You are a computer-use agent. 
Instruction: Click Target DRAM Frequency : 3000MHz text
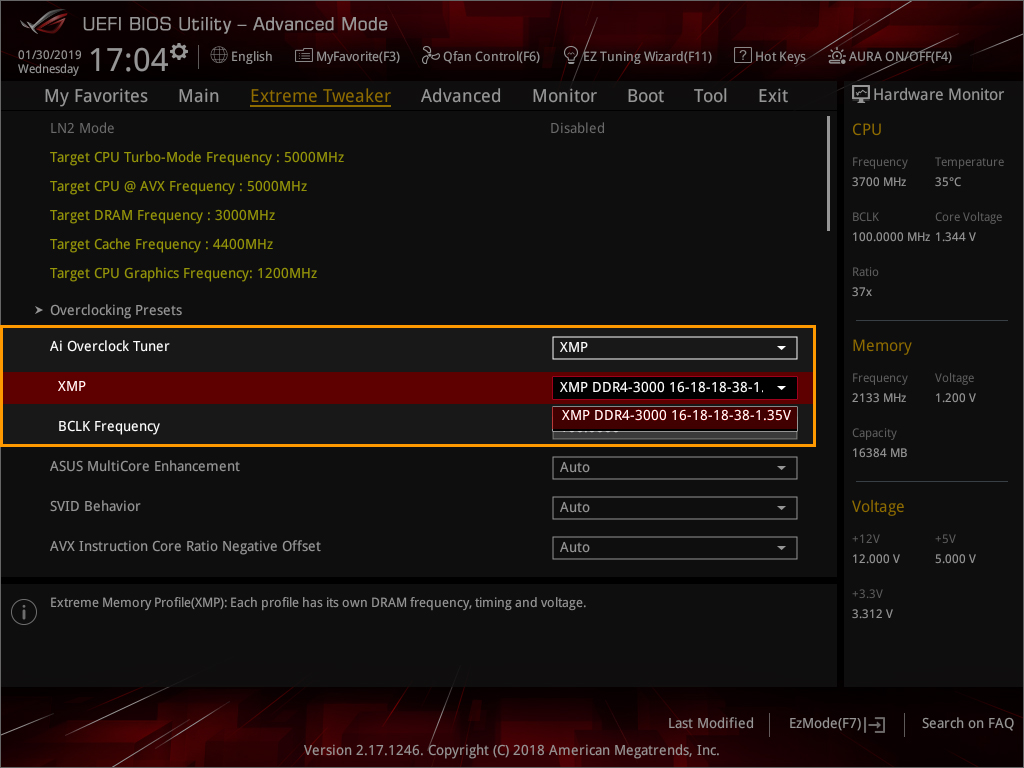point(163,216)
